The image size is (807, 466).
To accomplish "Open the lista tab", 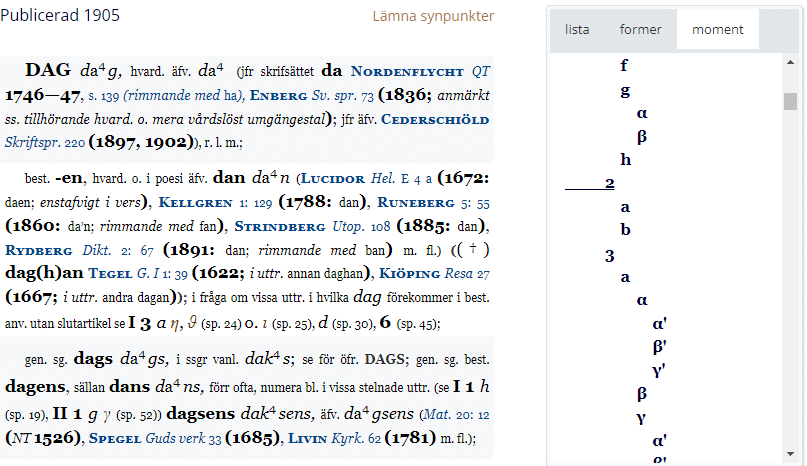I will click(x=577, y=30).
